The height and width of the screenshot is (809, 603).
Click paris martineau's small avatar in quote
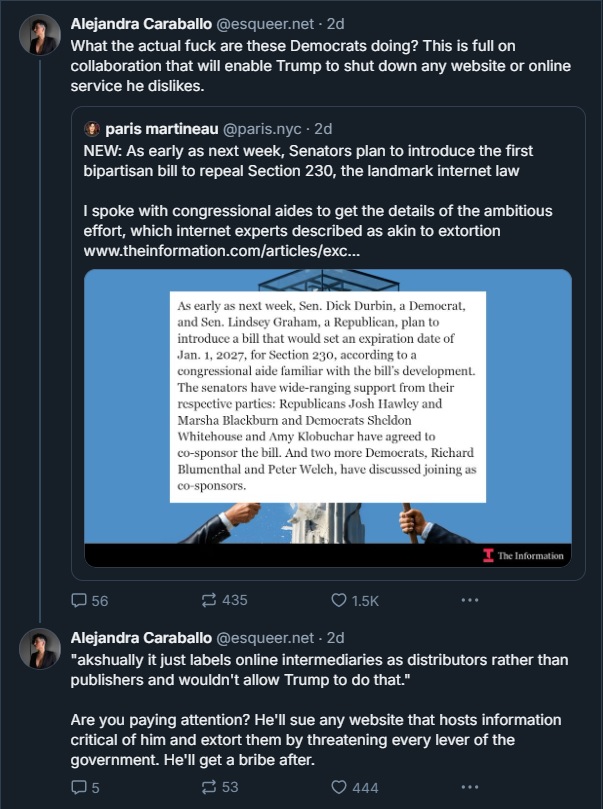(93, 129)
